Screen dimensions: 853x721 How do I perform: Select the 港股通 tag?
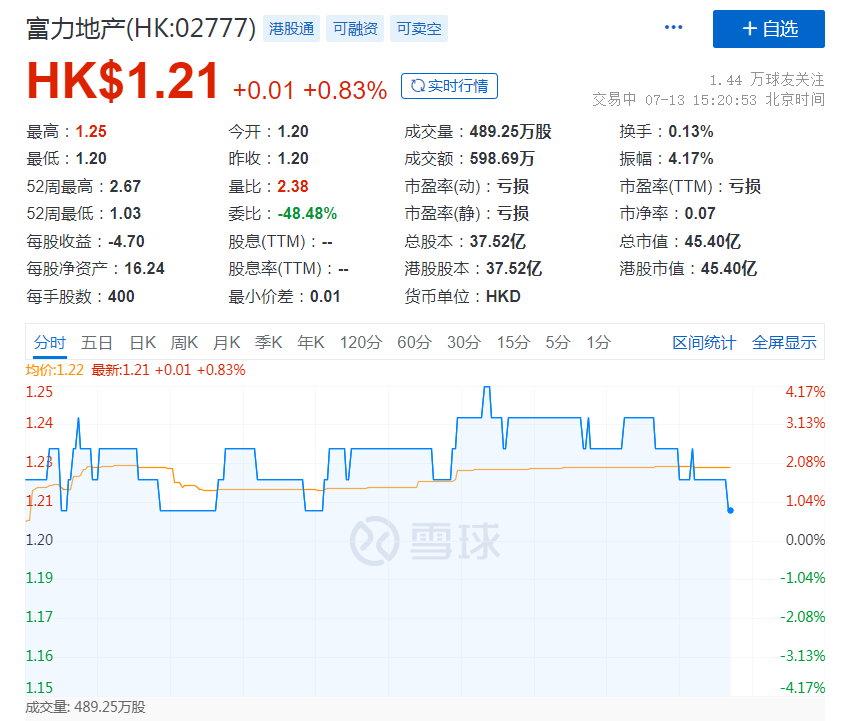pos(292,29)
